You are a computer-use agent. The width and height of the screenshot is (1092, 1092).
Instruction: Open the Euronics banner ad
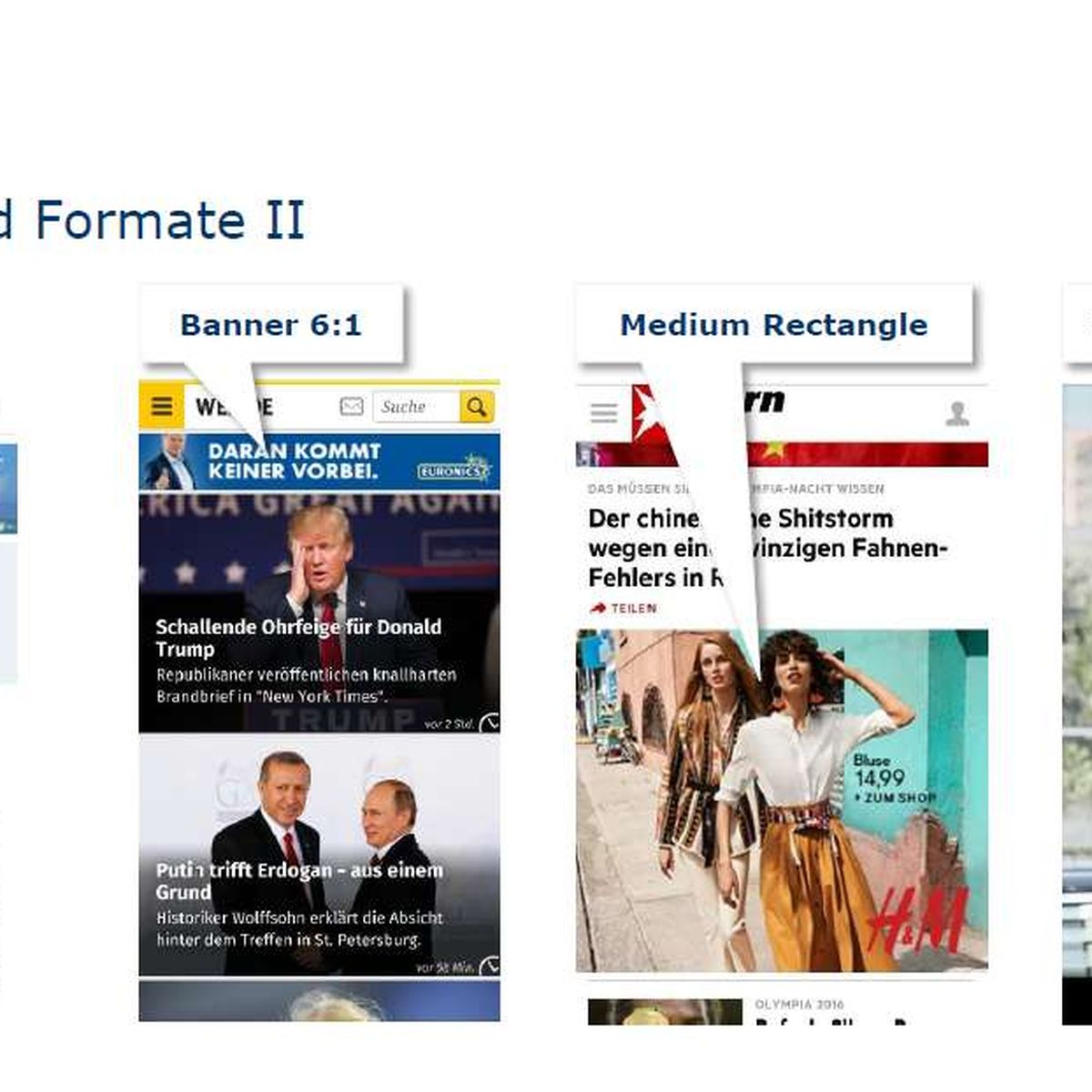319,461
